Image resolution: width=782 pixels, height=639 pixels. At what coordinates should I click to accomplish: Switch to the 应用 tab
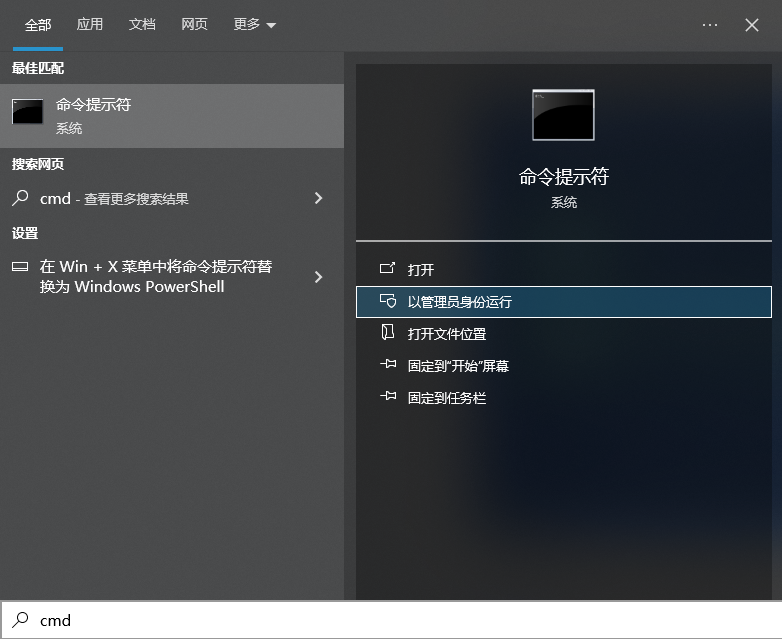click(90, 24)
